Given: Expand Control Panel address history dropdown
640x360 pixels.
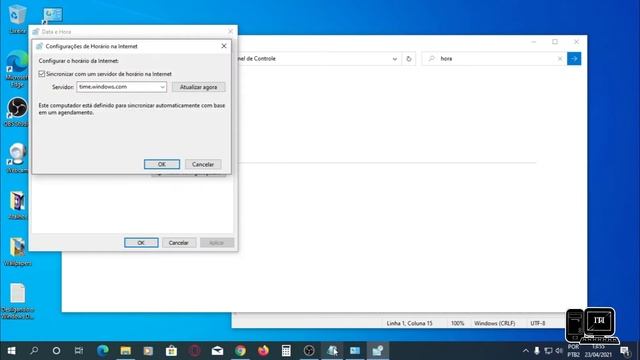Looking at the screenshot, I should 395,59.
